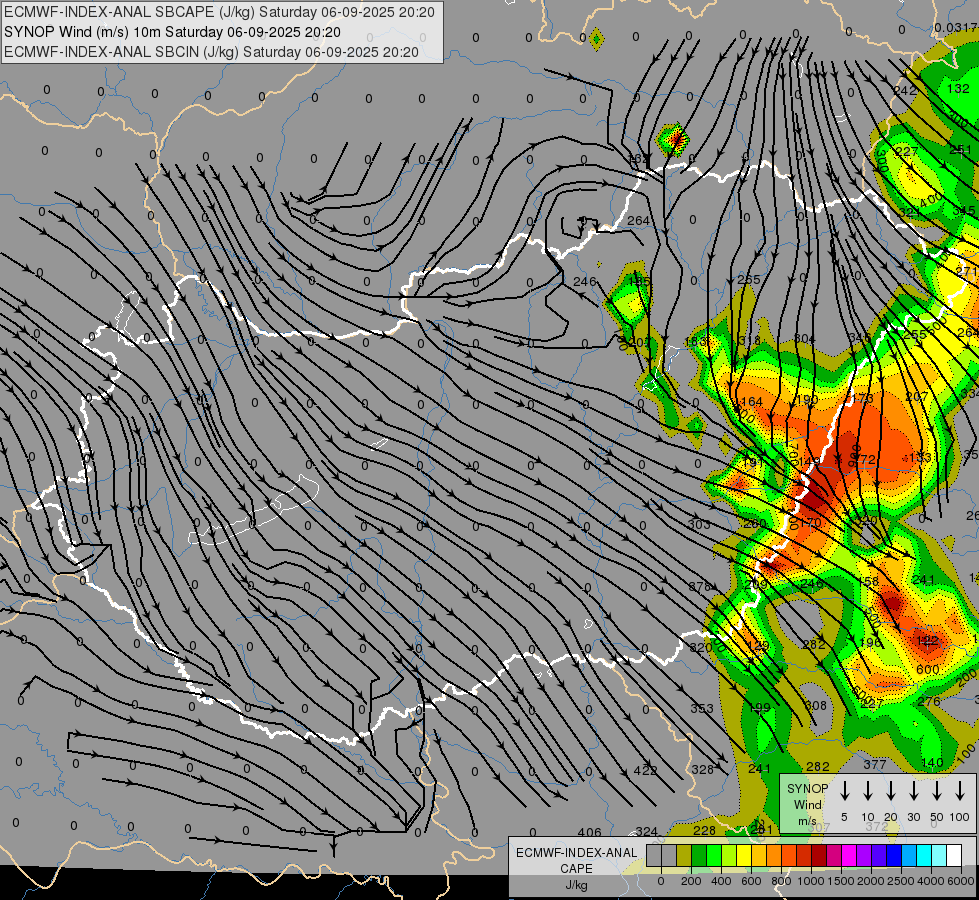
Task: Click the 132 value at top right
Action: click(x=958, y=88)
